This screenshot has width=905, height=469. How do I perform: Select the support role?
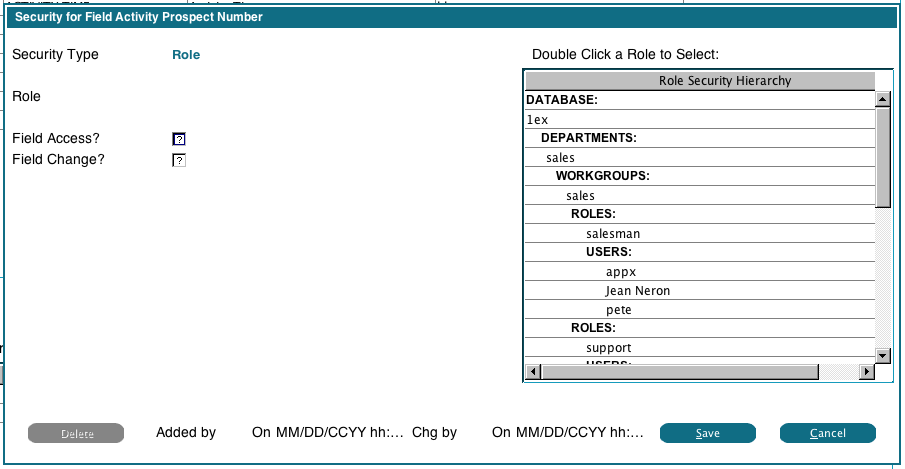[x=608, y=348]
